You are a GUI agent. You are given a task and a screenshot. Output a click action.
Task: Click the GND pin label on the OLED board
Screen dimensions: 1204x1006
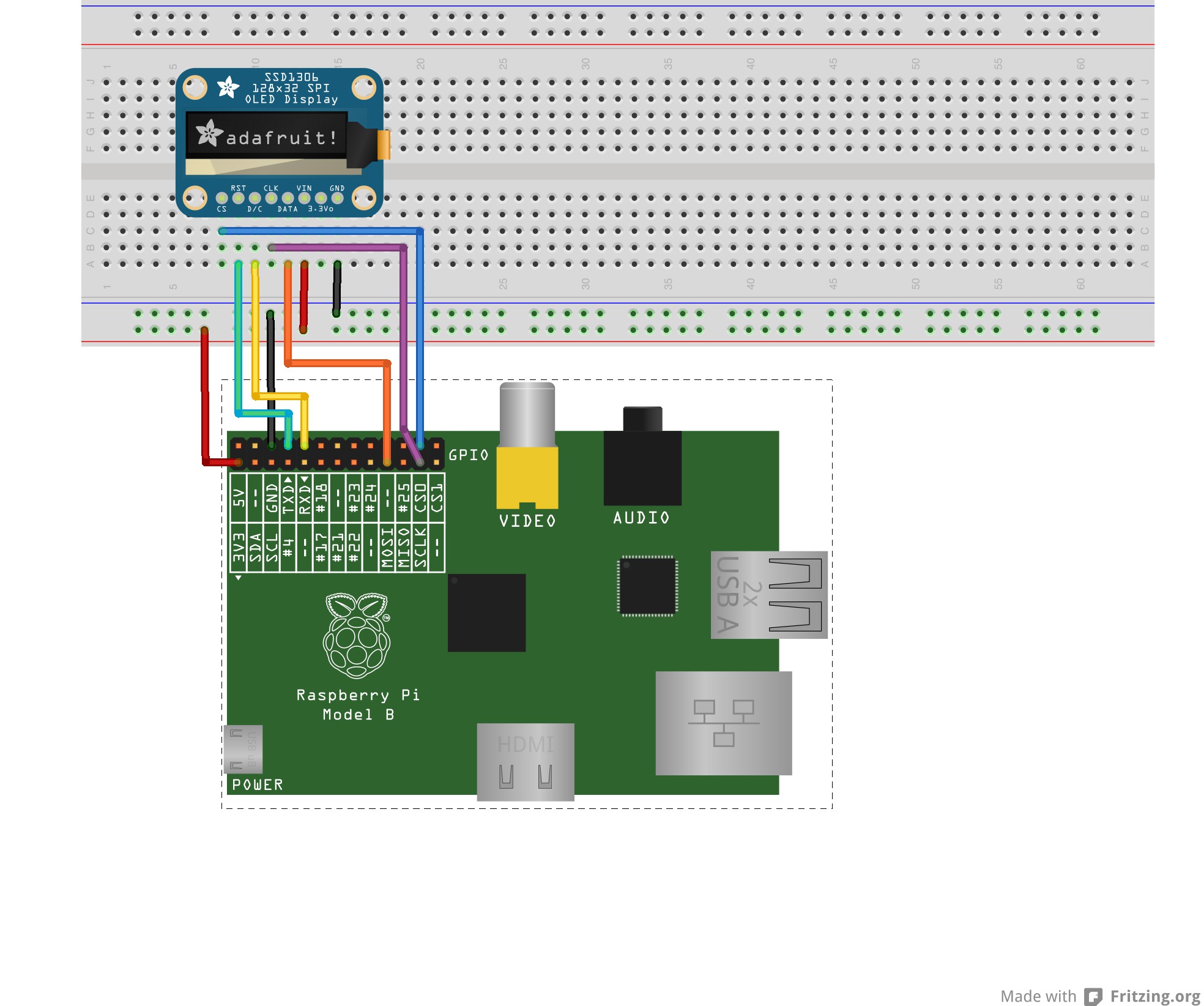[337, 188]
